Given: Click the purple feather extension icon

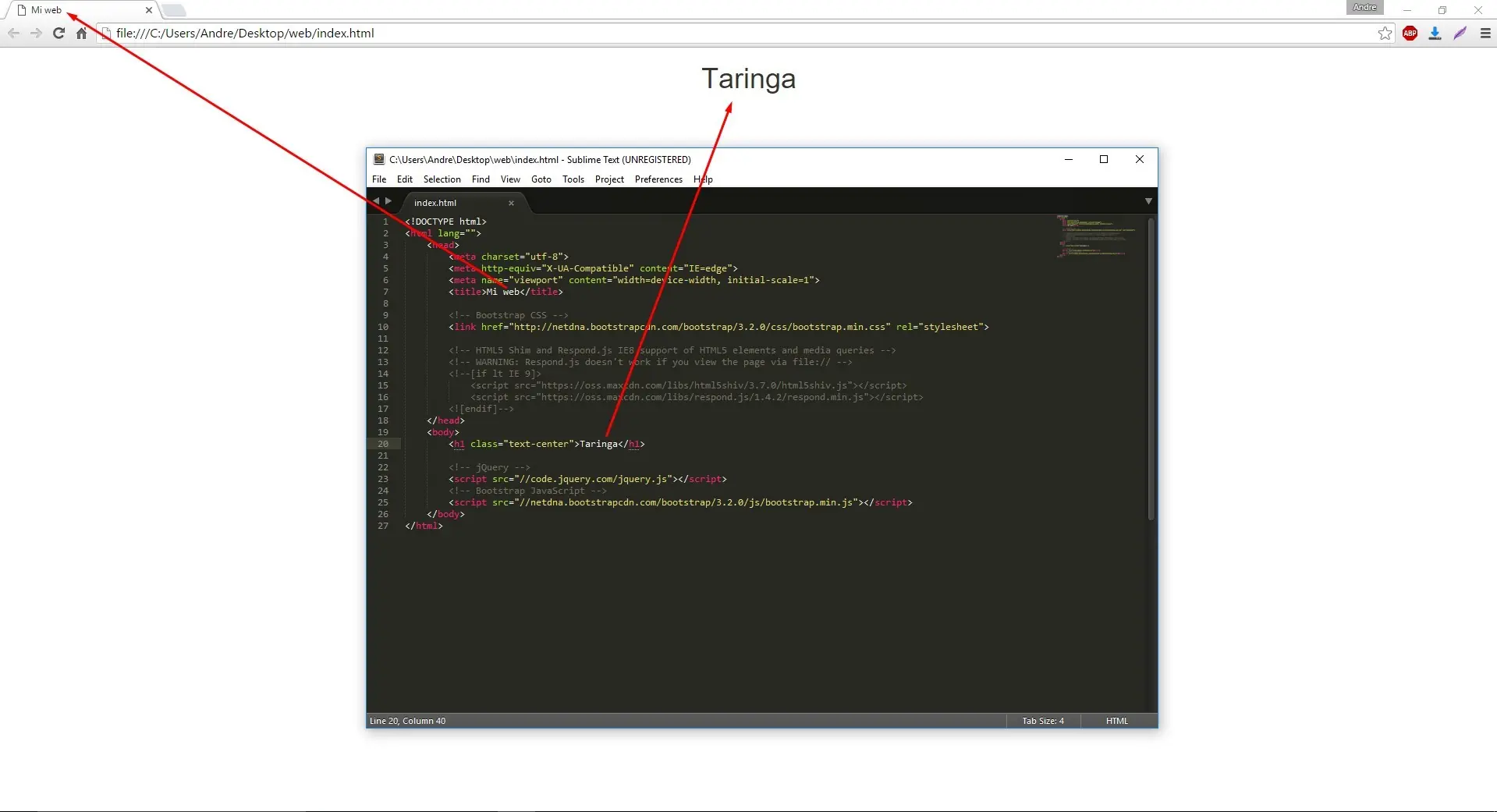Looking at the screenshot, I should 1460,34.
